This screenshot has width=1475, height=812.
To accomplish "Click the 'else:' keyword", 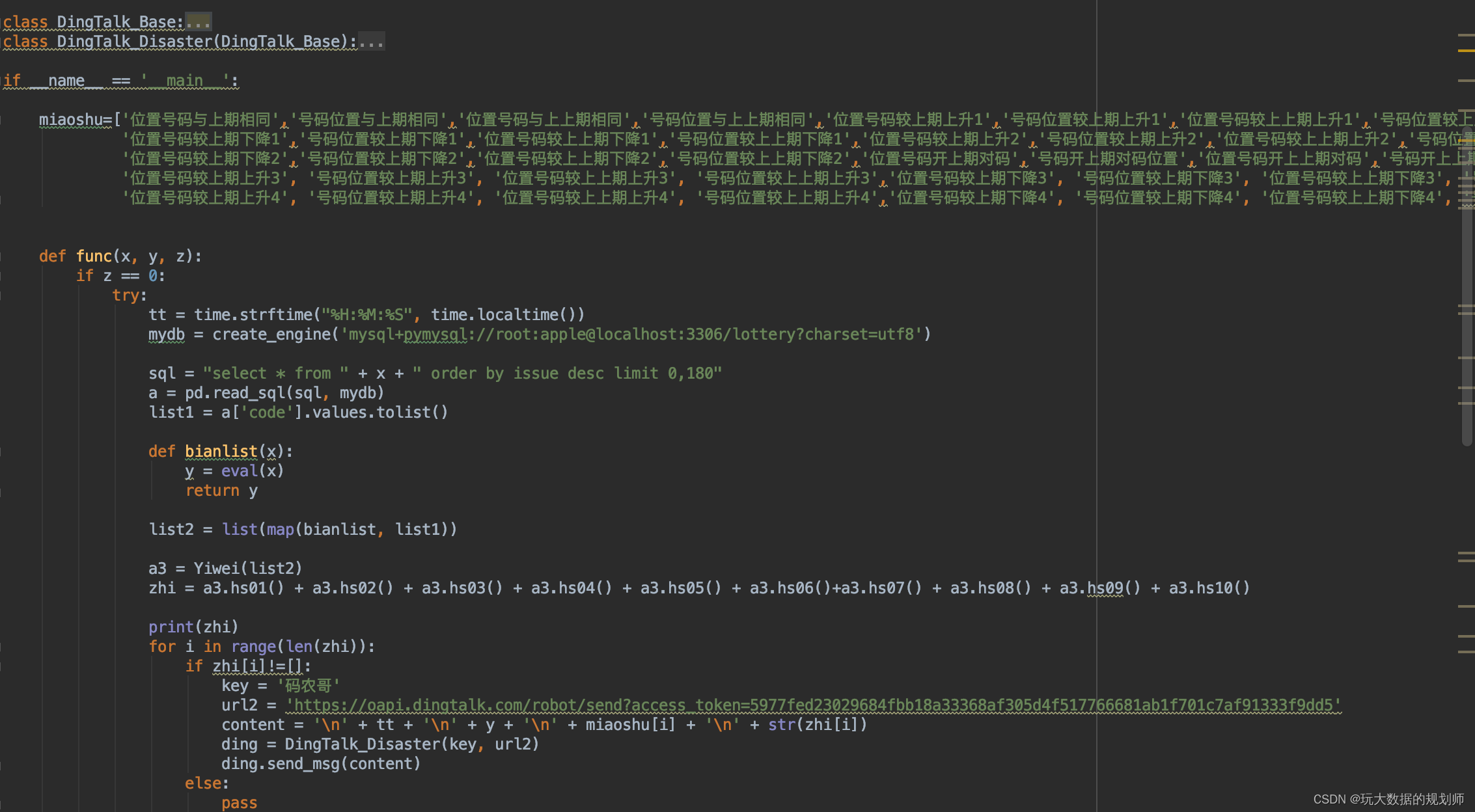I will (x=207, y=783).
